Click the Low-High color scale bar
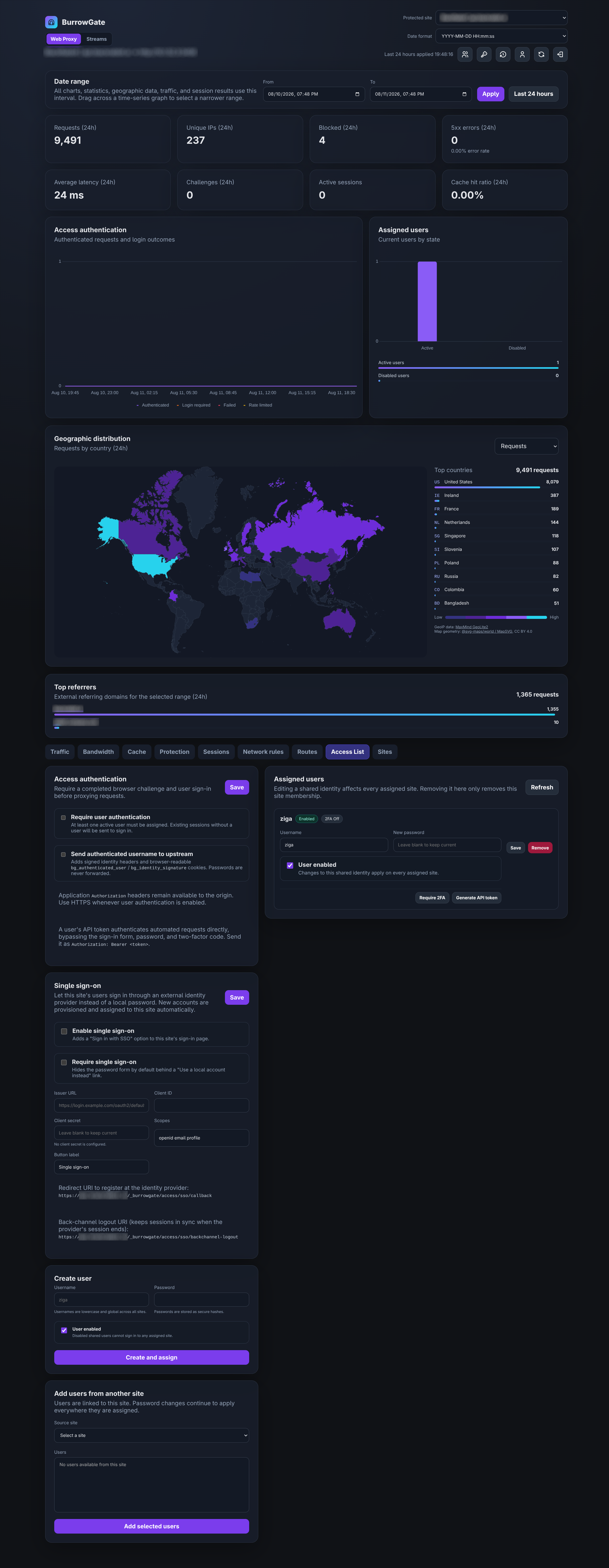This screenshot has width=609, height=1568. click(496, 617)
